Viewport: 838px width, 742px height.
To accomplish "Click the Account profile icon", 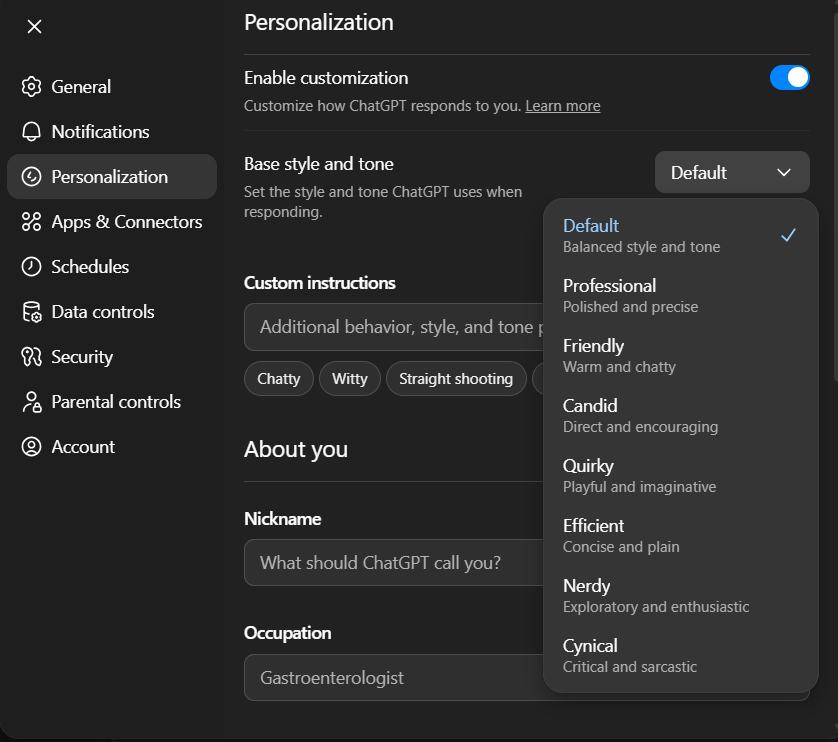I will pos(32,447).
